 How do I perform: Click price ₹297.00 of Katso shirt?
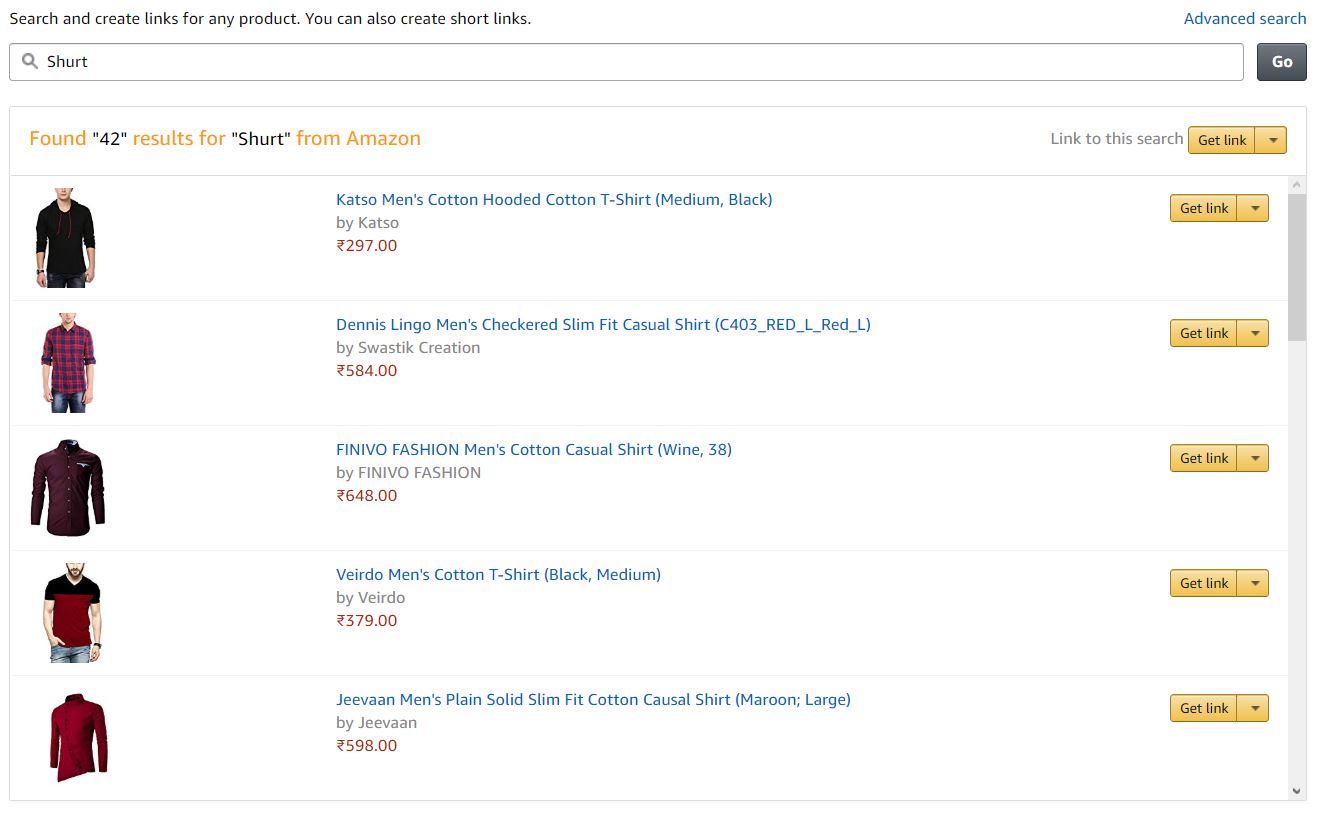pos(367,246)
